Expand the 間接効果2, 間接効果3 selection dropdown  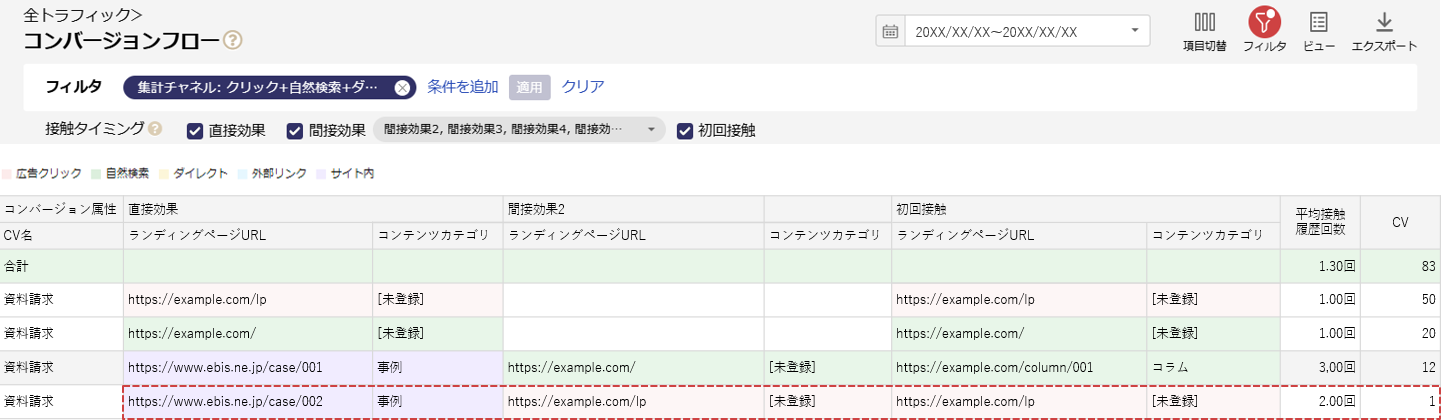click(519, 129)
